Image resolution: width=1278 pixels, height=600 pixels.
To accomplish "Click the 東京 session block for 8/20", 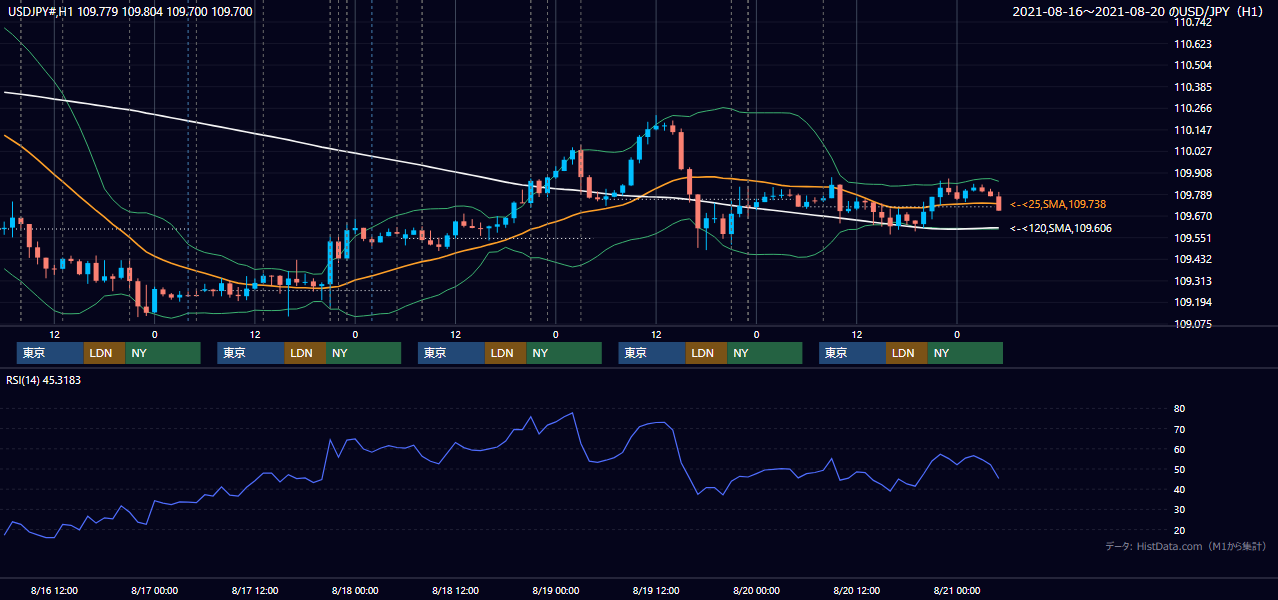I will (x=852, y=353).
